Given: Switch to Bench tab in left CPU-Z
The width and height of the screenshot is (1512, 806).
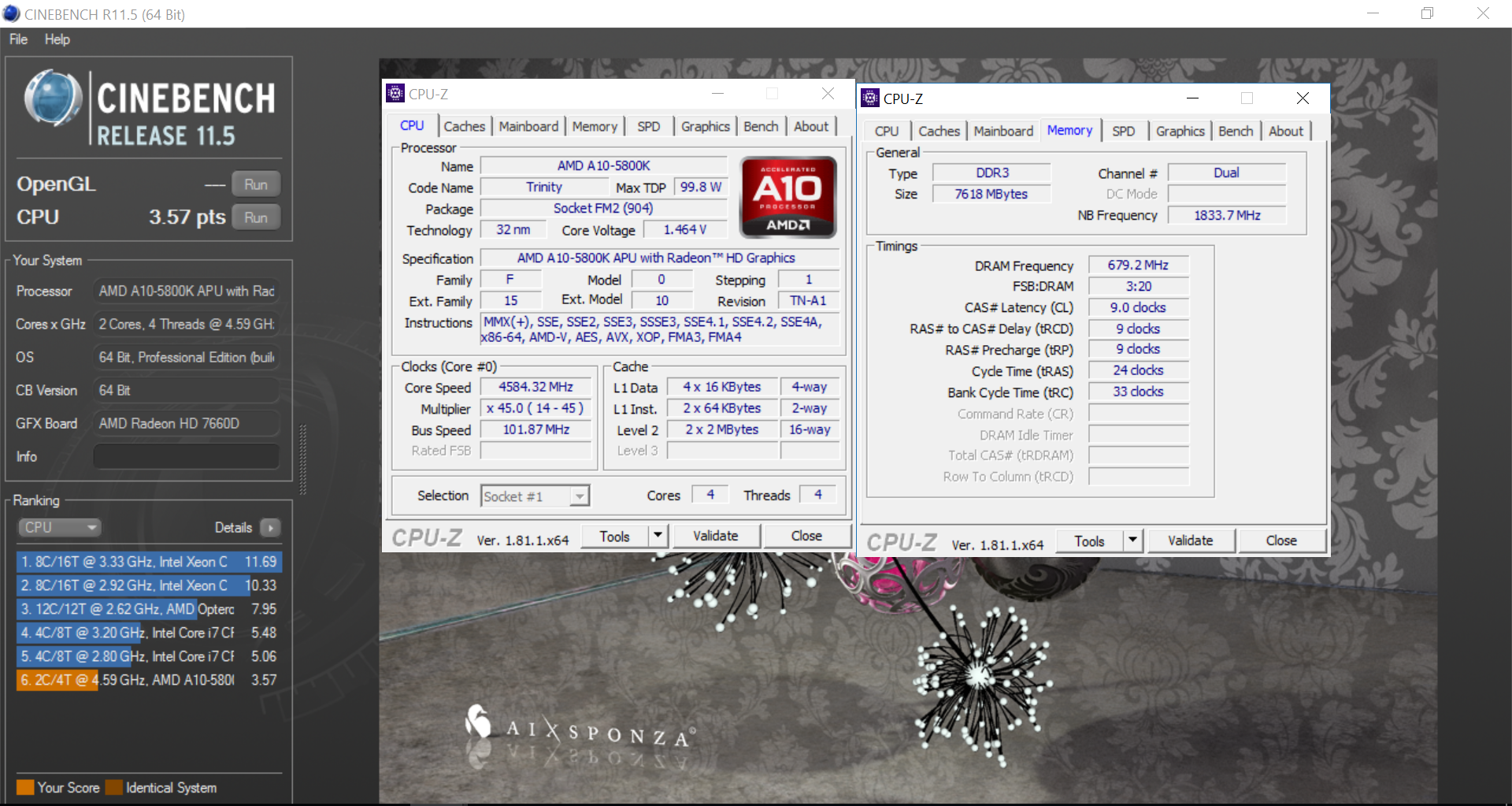Looking at the screenshot, I should point(761,127).
